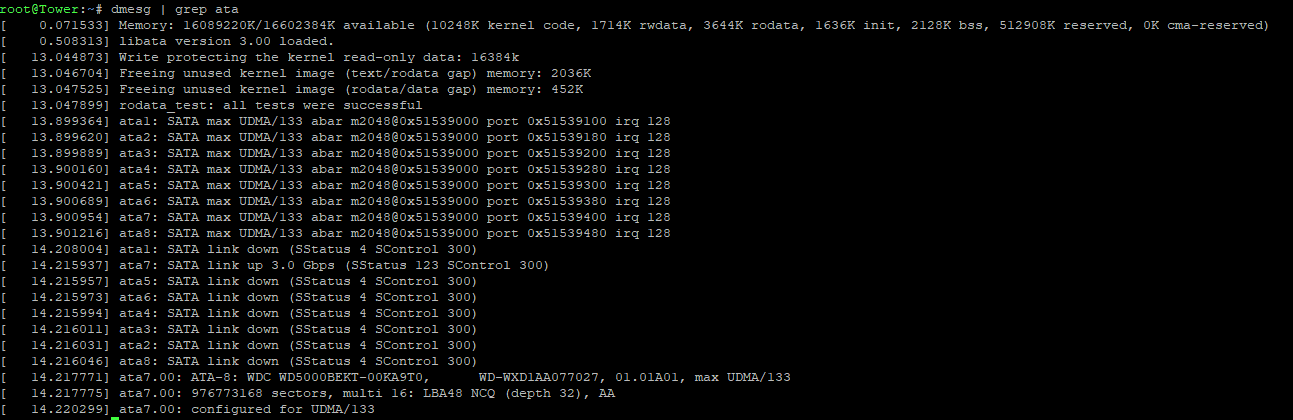Viewport: 1293px width, 420px height.
Task: Click the ata8 line with port 0x51539480
Action: coord(336,233)
